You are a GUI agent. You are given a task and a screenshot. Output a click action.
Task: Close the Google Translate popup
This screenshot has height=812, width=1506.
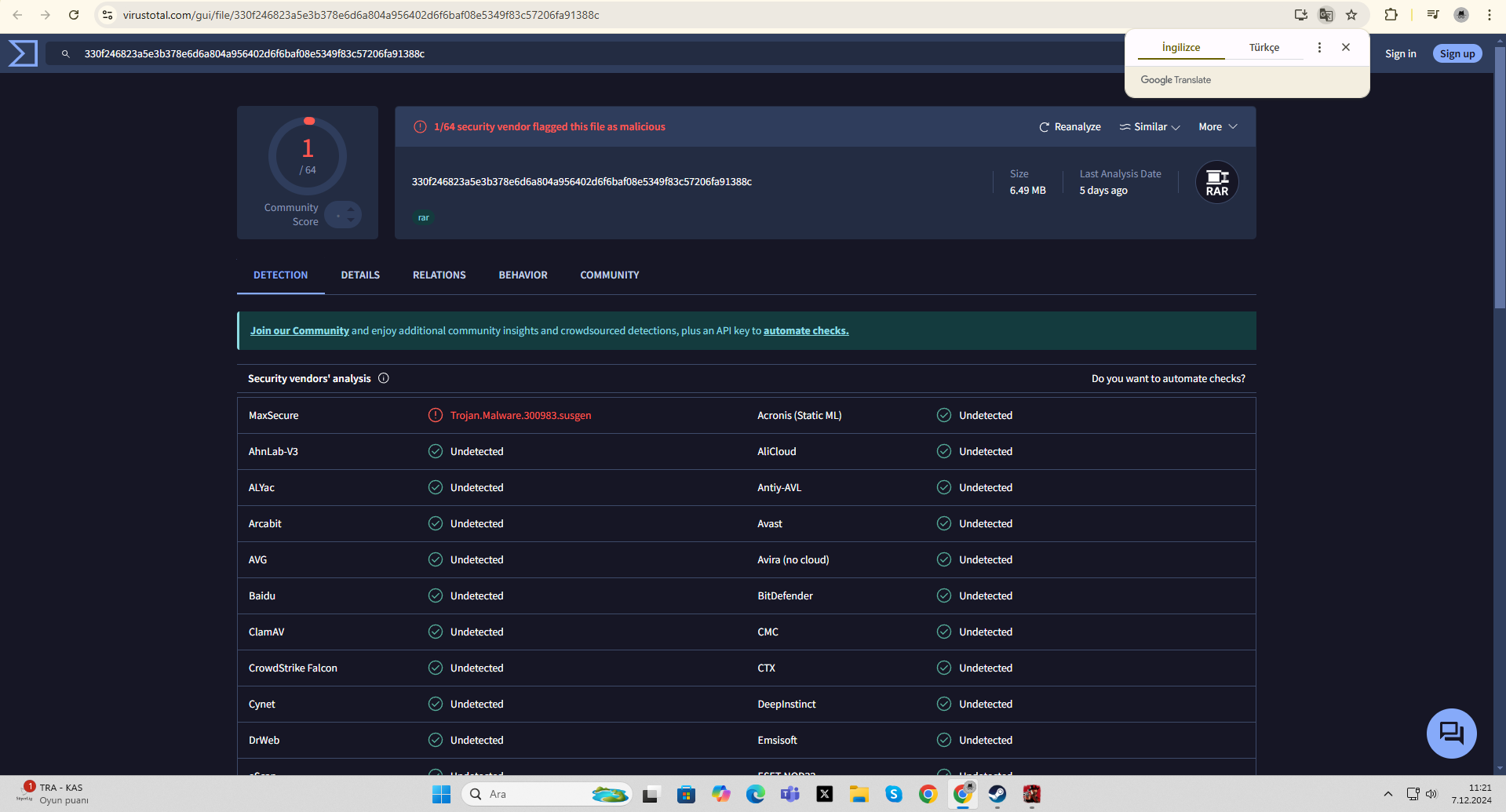click(x=1346, y=47)
